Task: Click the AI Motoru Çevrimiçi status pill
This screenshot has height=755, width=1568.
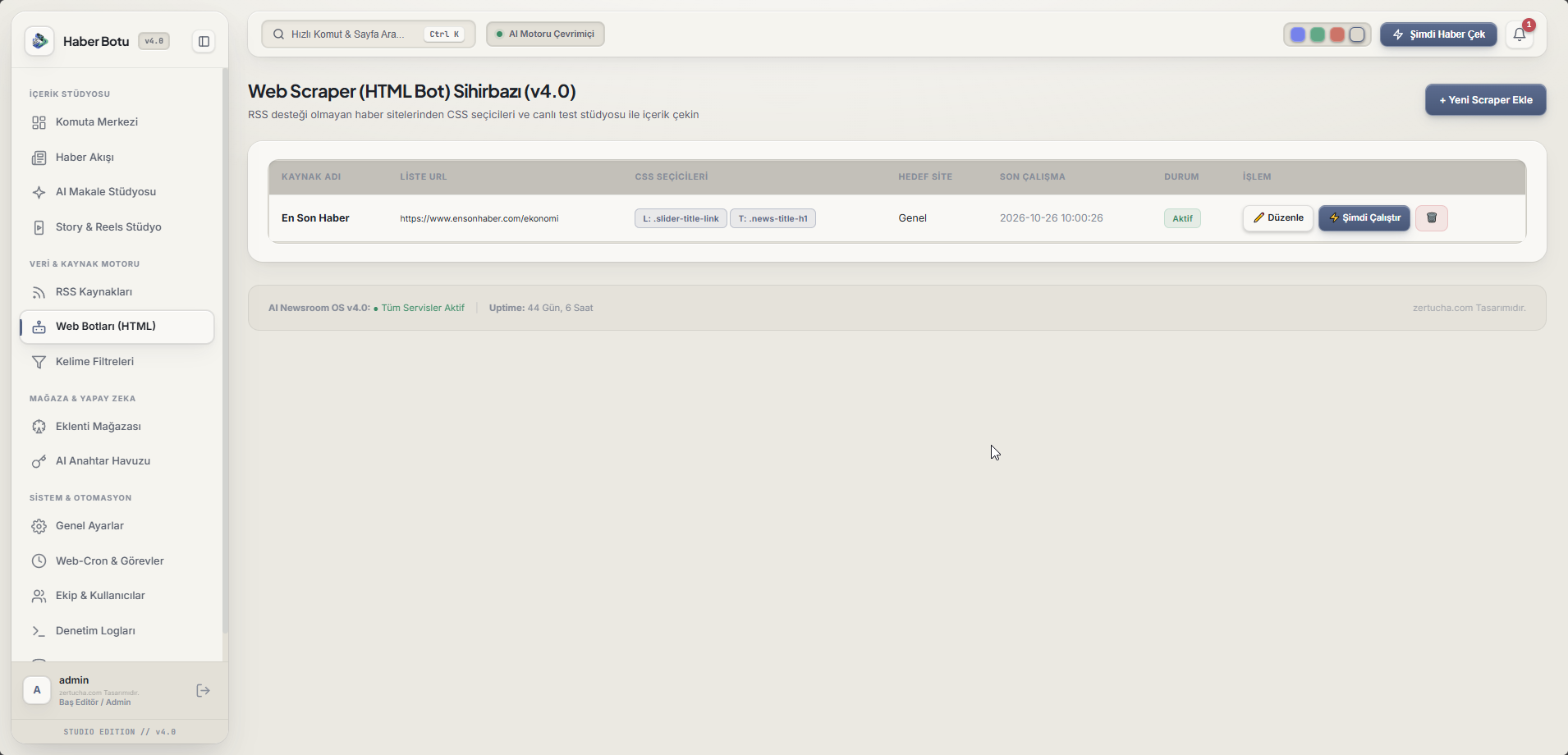Action: point(545,34)
